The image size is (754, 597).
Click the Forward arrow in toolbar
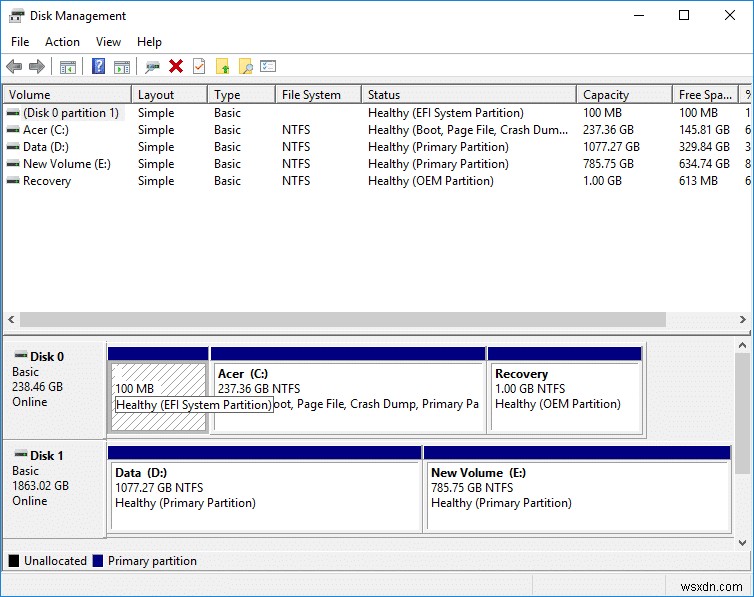click(37, 66)
